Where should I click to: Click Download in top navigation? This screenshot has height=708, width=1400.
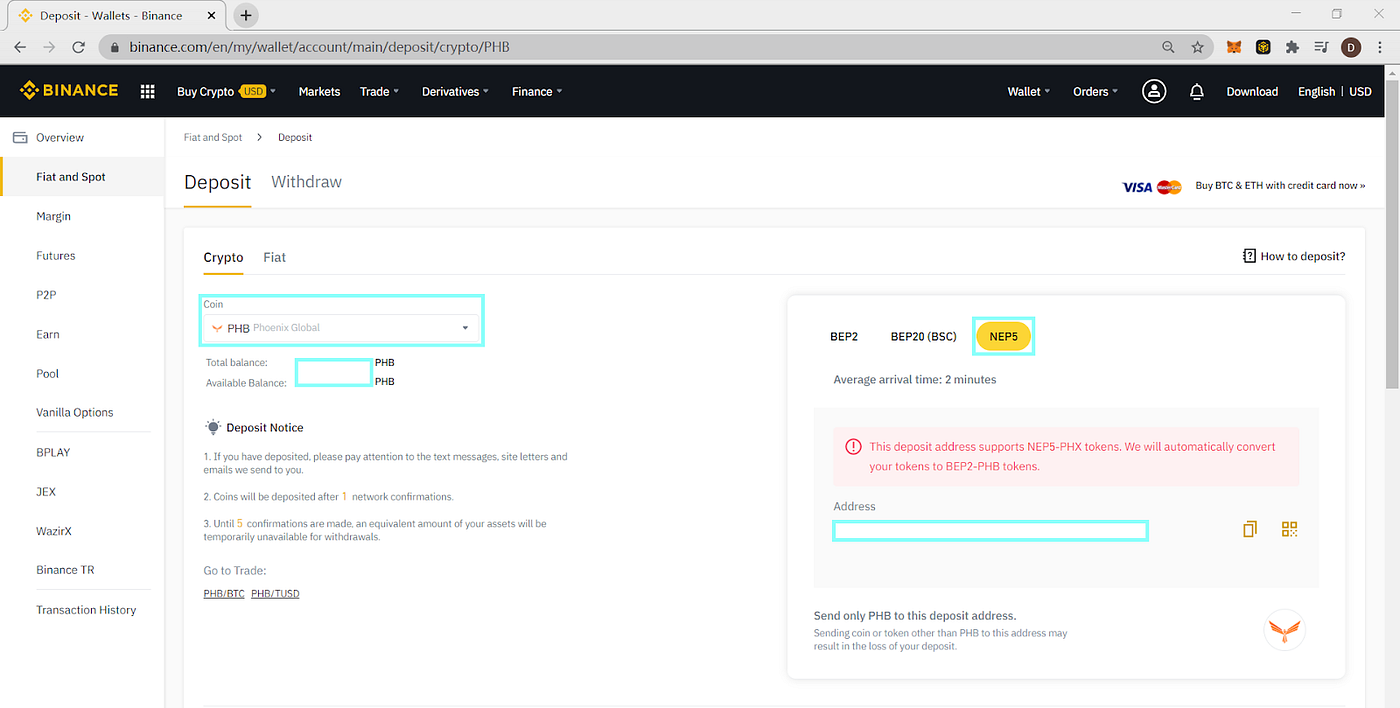(x=1252, y=91)
